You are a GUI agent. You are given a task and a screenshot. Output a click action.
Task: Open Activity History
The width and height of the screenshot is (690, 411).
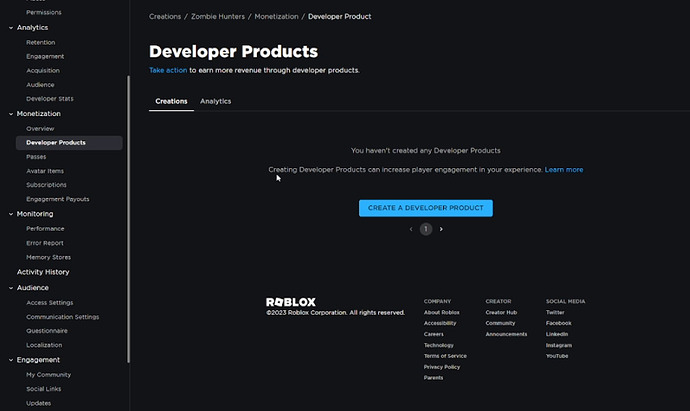click(43, 272)
